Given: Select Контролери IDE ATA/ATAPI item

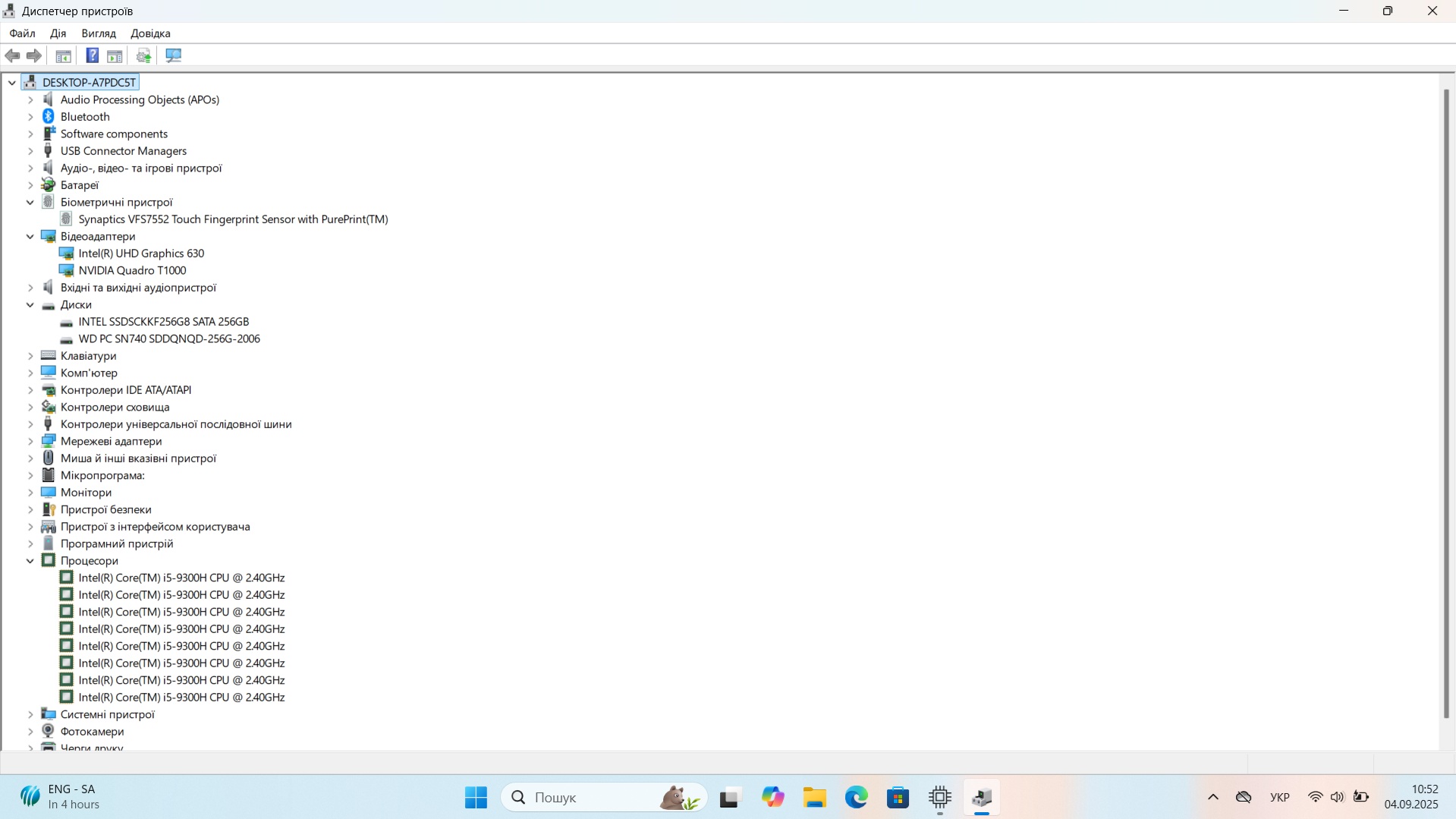Looking at the screenshot, I should pyautogui.click(x=126, y=389).
